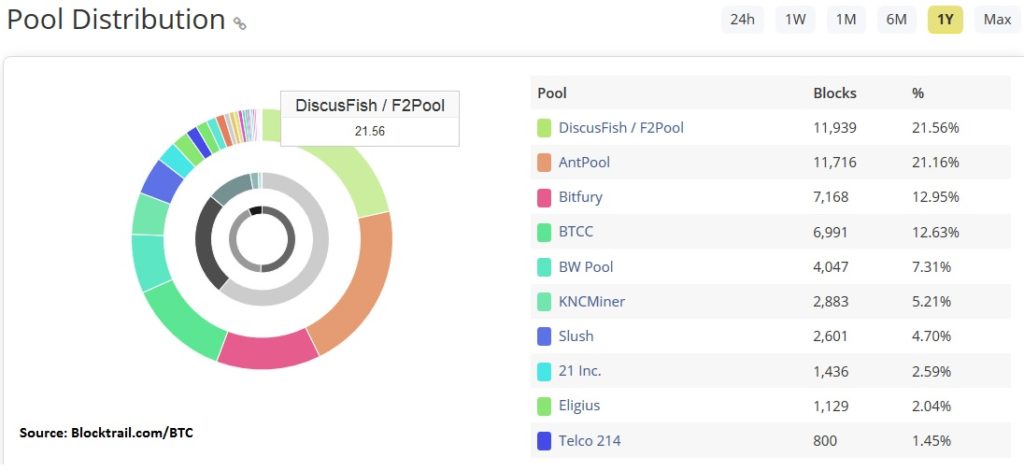Click the dark gray arc of middle ring
1024x471 pixels.
[x=206, y=245]
